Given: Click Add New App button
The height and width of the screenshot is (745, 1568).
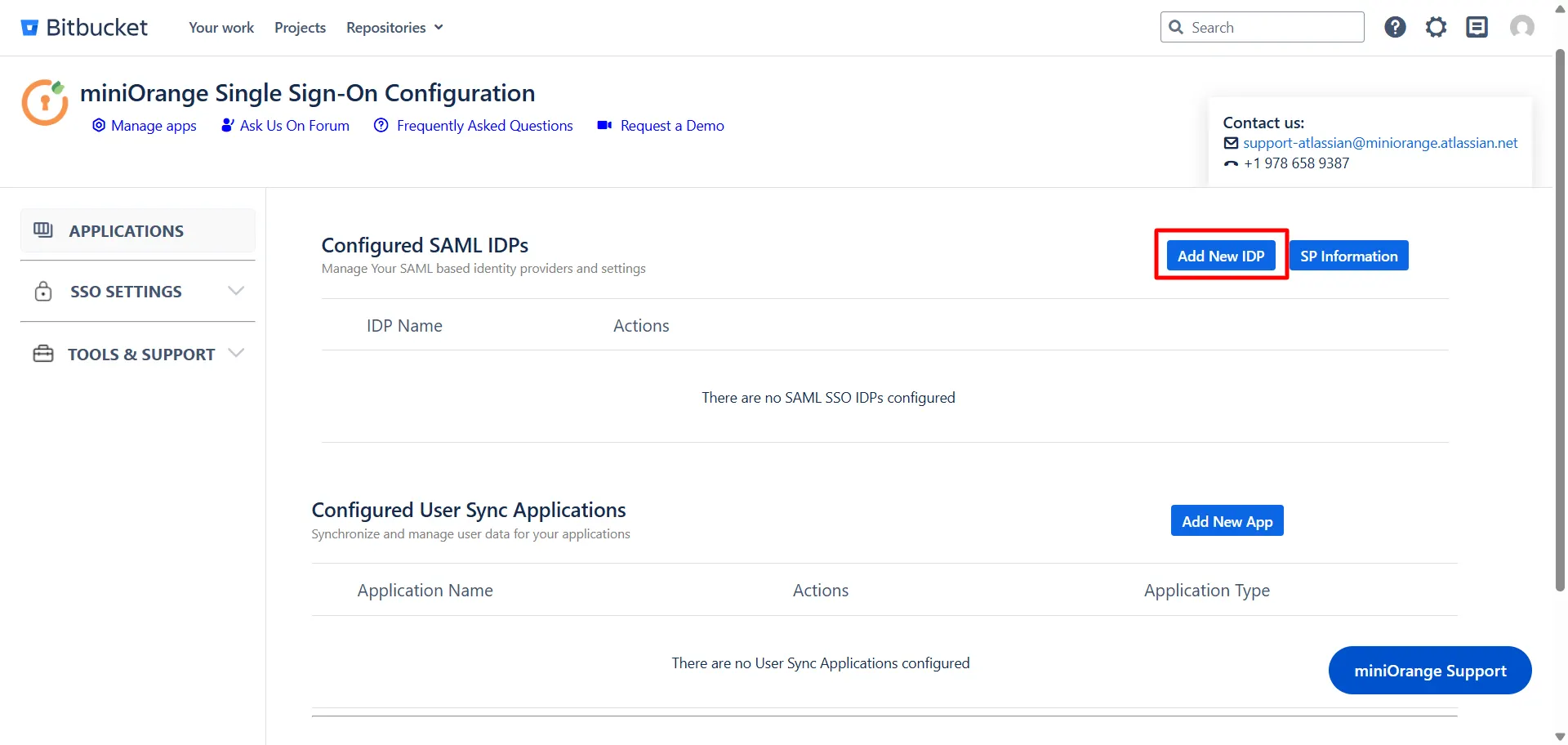Looking at the screenshot, I should point(1227,520).
